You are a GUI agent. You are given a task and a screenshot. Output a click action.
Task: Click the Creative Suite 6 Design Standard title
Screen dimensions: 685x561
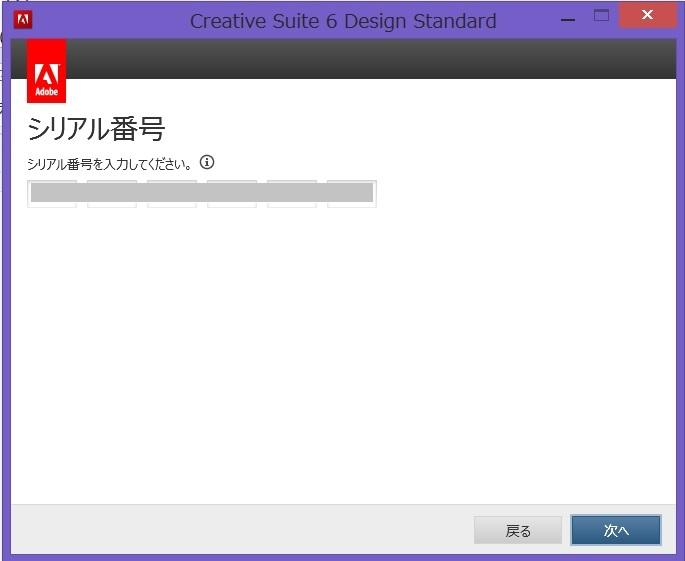(x=343, y=21)
